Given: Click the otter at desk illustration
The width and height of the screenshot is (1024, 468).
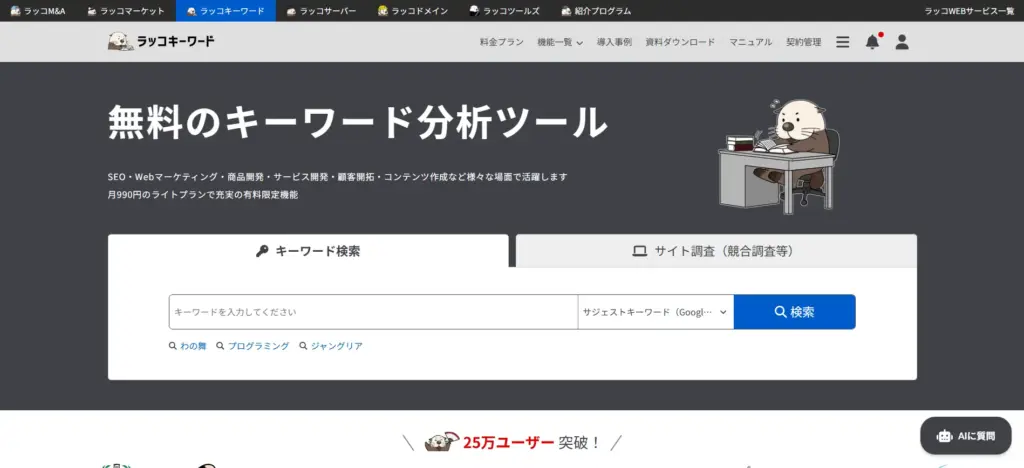Looking at the screenshot, I should [778, 156].
